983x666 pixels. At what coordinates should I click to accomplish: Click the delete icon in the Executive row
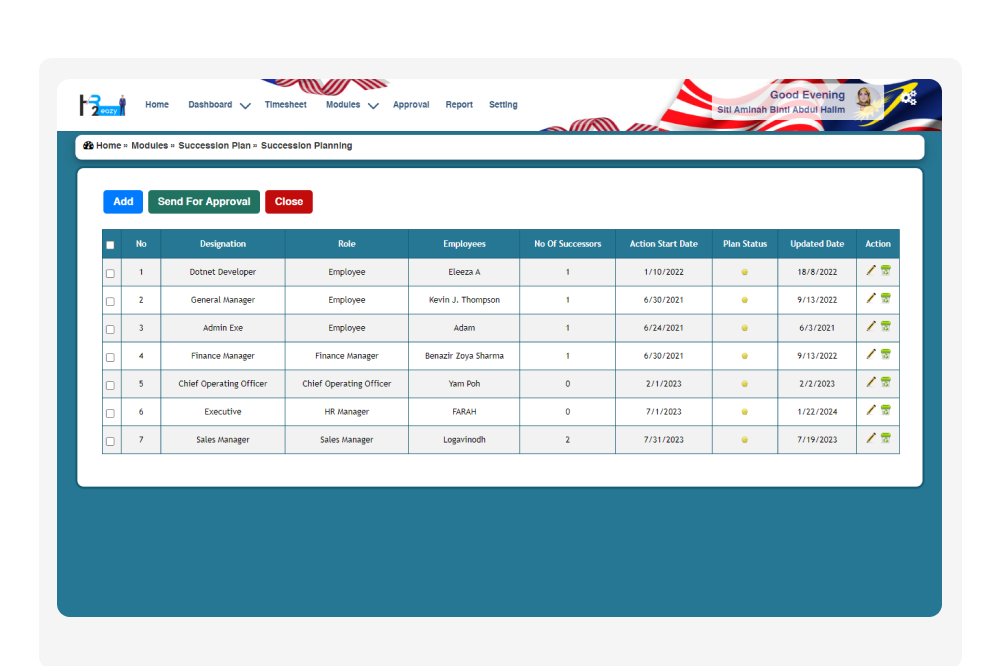pyautogui.click(x=886, y=410)
